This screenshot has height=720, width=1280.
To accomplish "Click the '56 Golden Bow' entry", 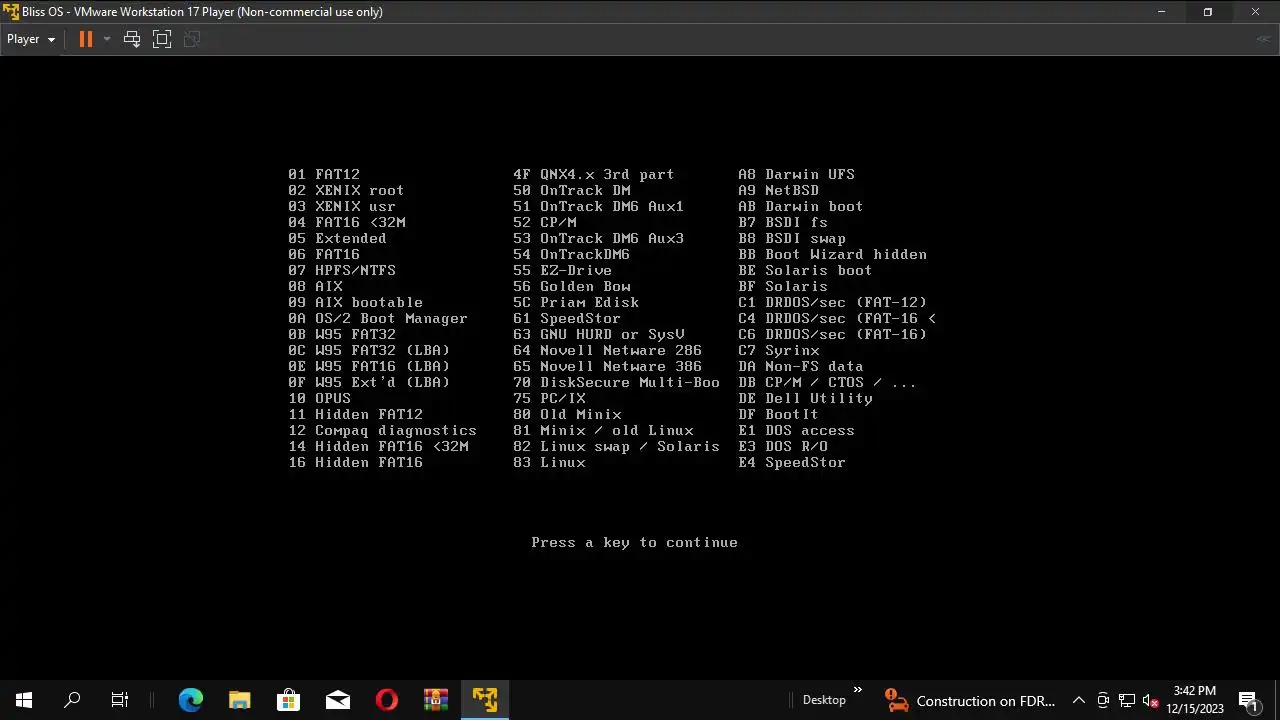I will click(x=571, y=286).
